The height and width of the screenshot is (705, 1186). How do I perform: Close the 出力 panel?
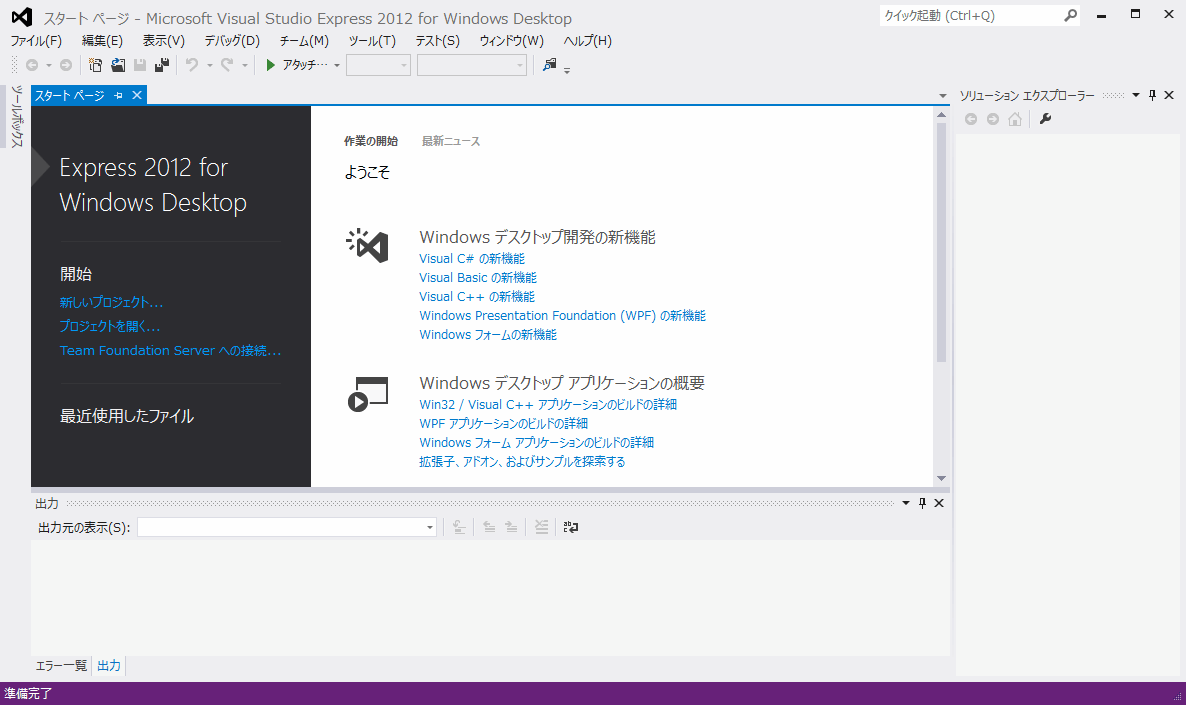coord(939,503)
